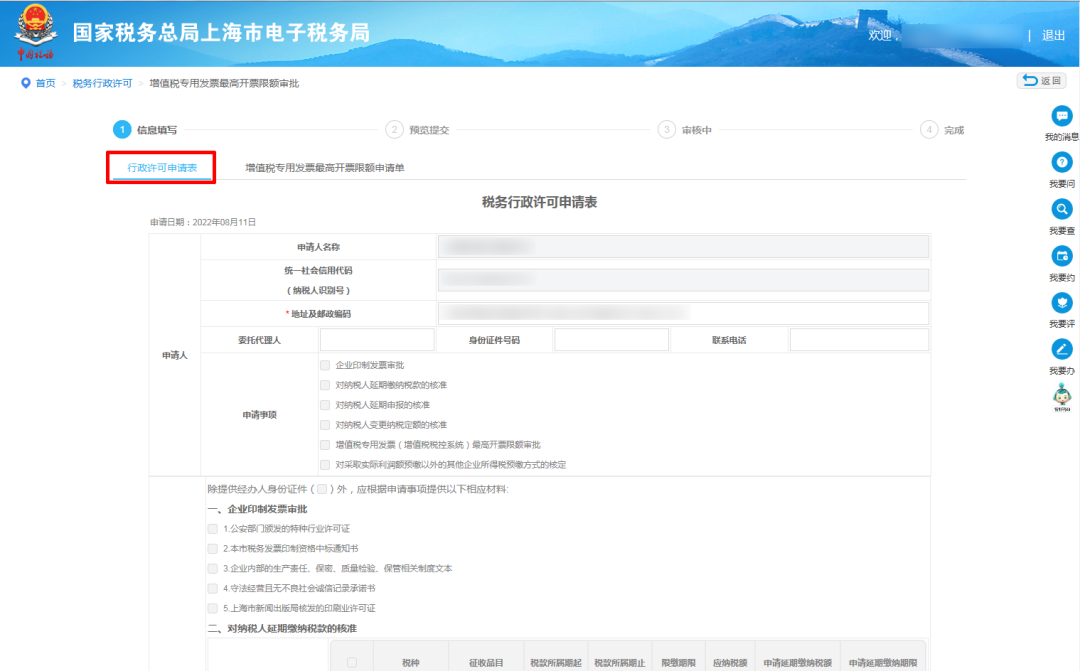Open 我要评 review icon
This screenshot has height=671, width=1080.
coord(1061,302)
